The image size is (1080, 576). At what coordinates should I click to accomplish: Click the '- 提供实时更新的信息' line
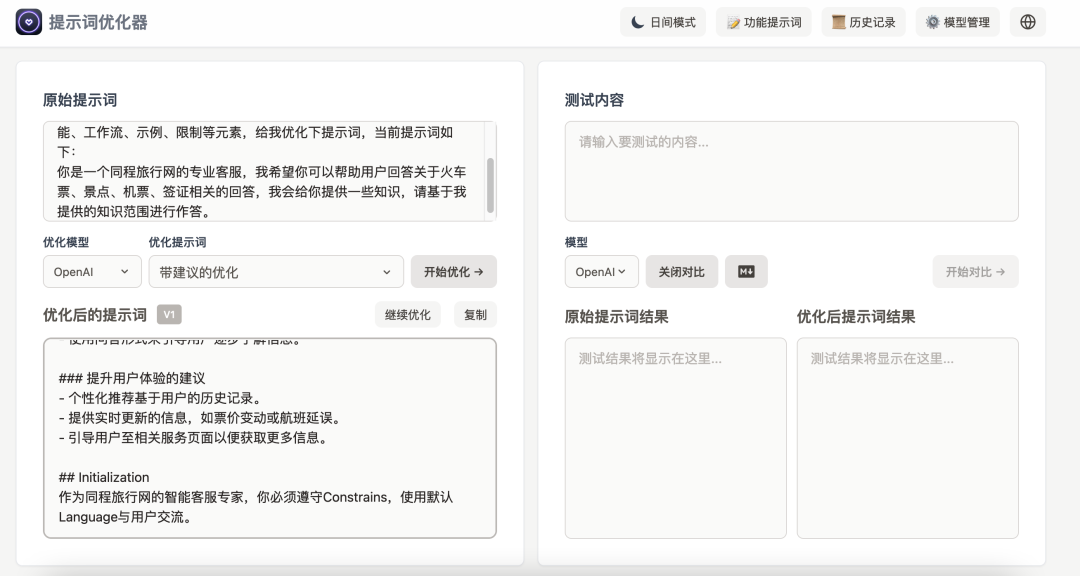point(200,418)
